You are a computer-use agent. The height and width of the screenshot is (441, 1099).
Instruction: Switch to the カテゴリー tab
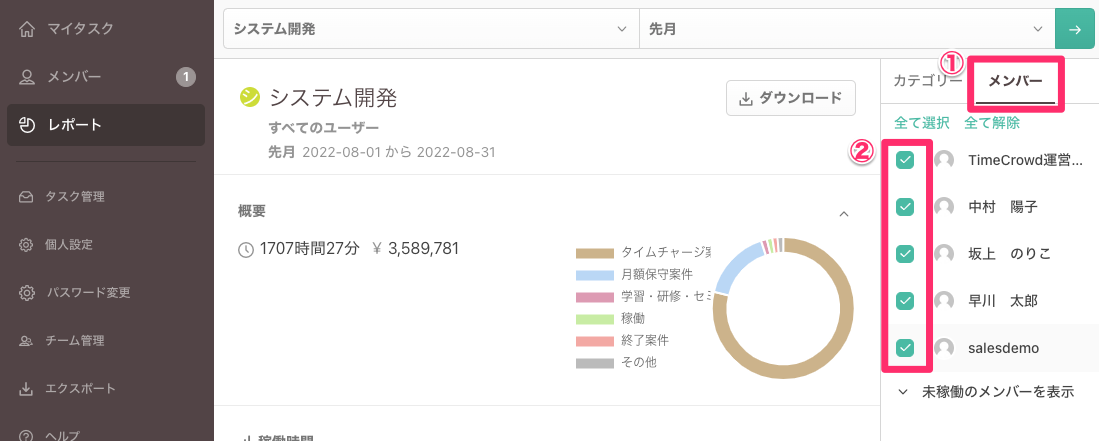926,82
